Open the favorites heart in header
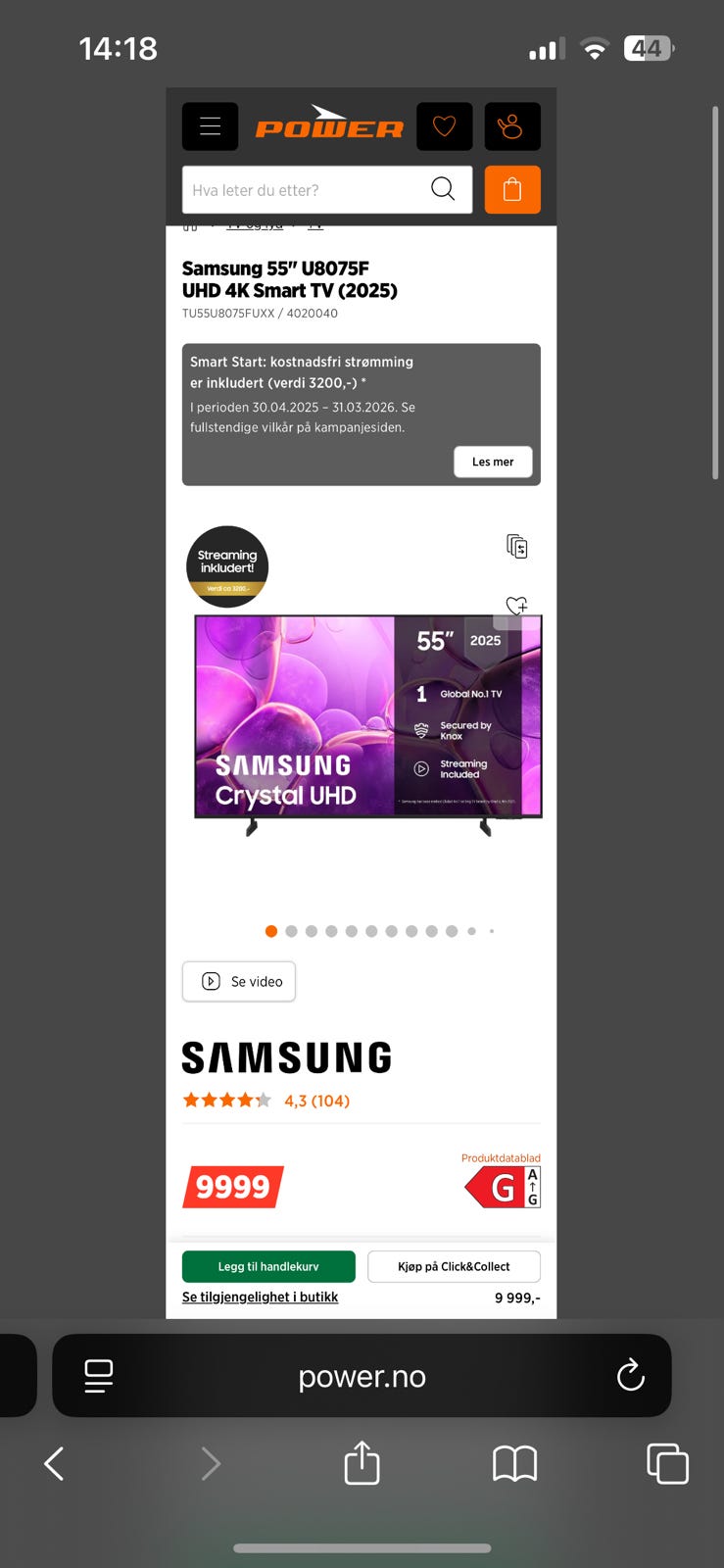This screenshot has width=724, height=1568. pyautogui.click(x=444, y=126)
